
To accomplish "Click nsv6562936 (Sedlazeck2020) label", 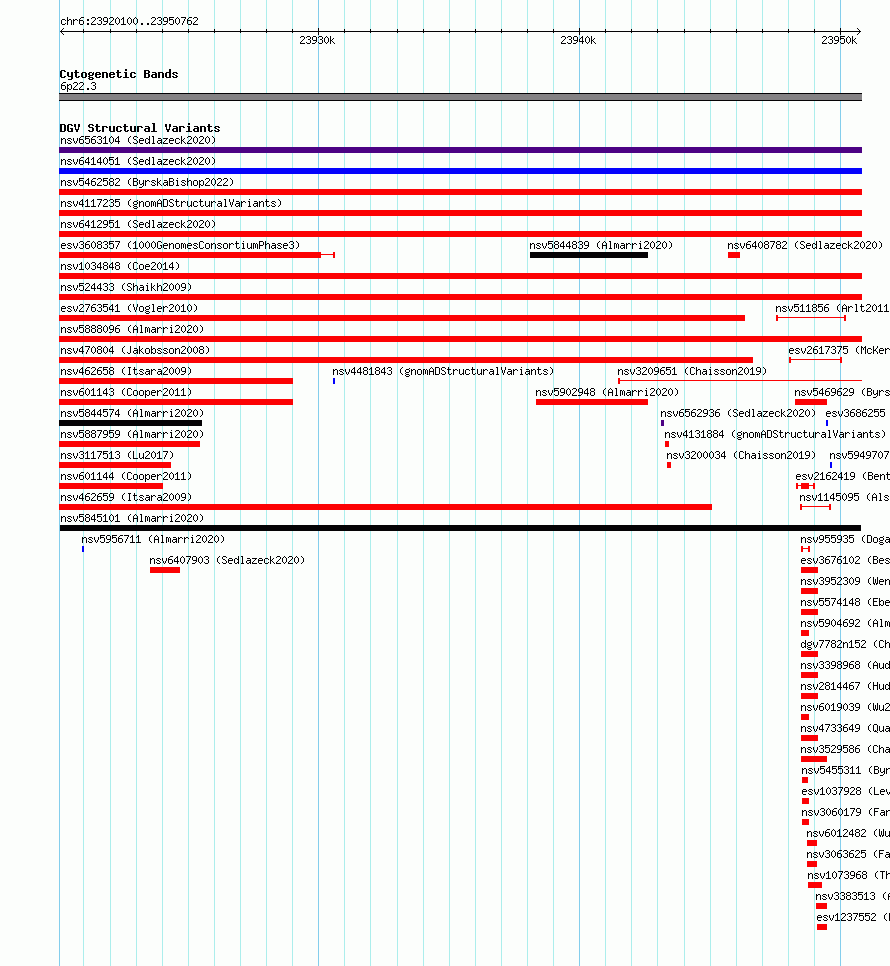I will pos(738,413).
